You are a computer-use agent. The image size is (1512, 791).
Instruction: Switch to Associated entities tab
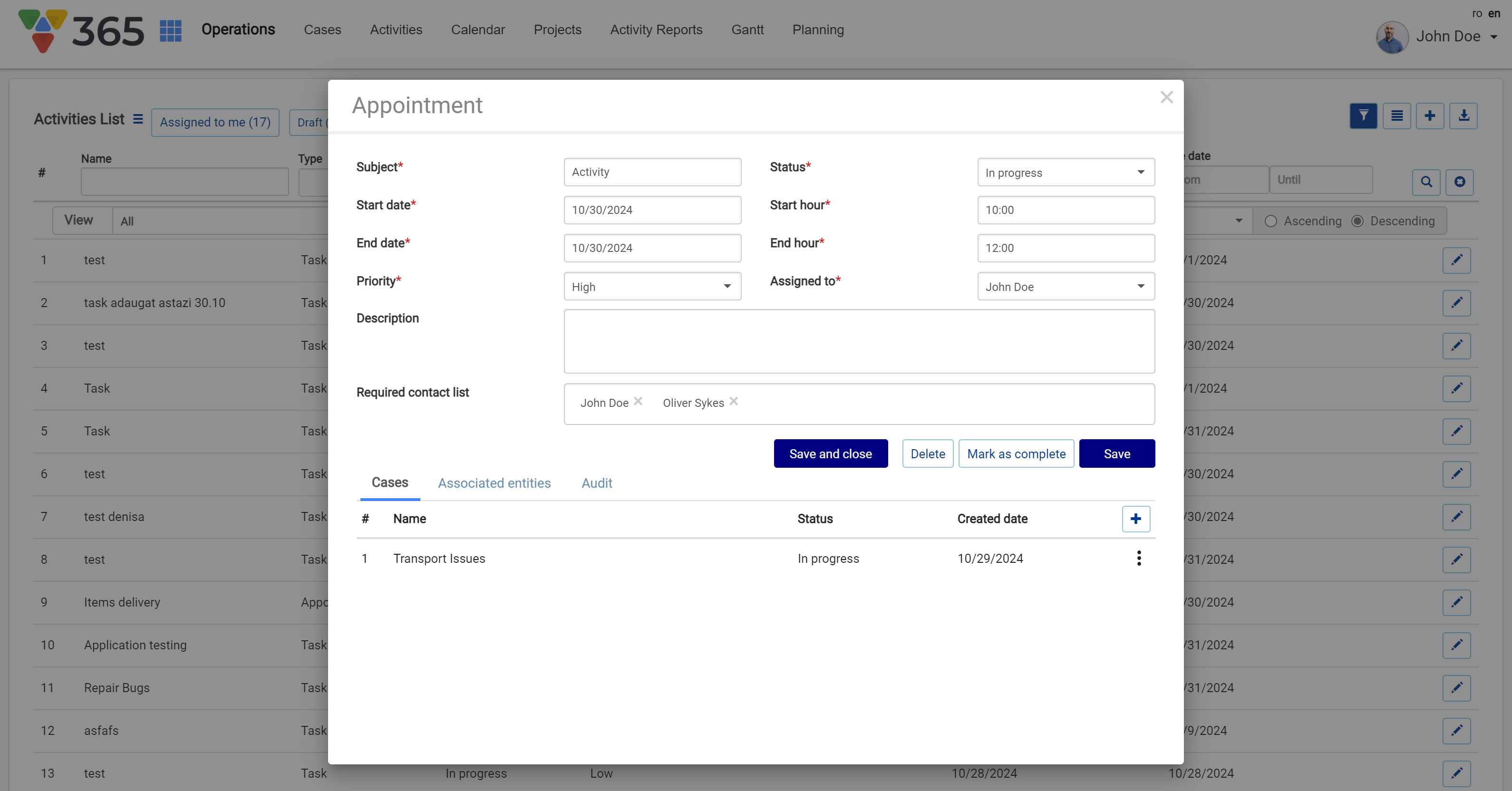(x=494, y=483)
